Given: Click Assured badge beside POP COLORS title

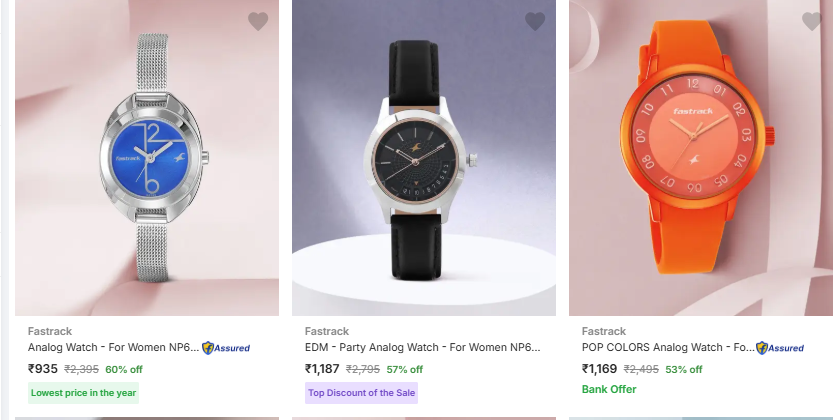Looking at the screenshot, I should pos(780,348).
